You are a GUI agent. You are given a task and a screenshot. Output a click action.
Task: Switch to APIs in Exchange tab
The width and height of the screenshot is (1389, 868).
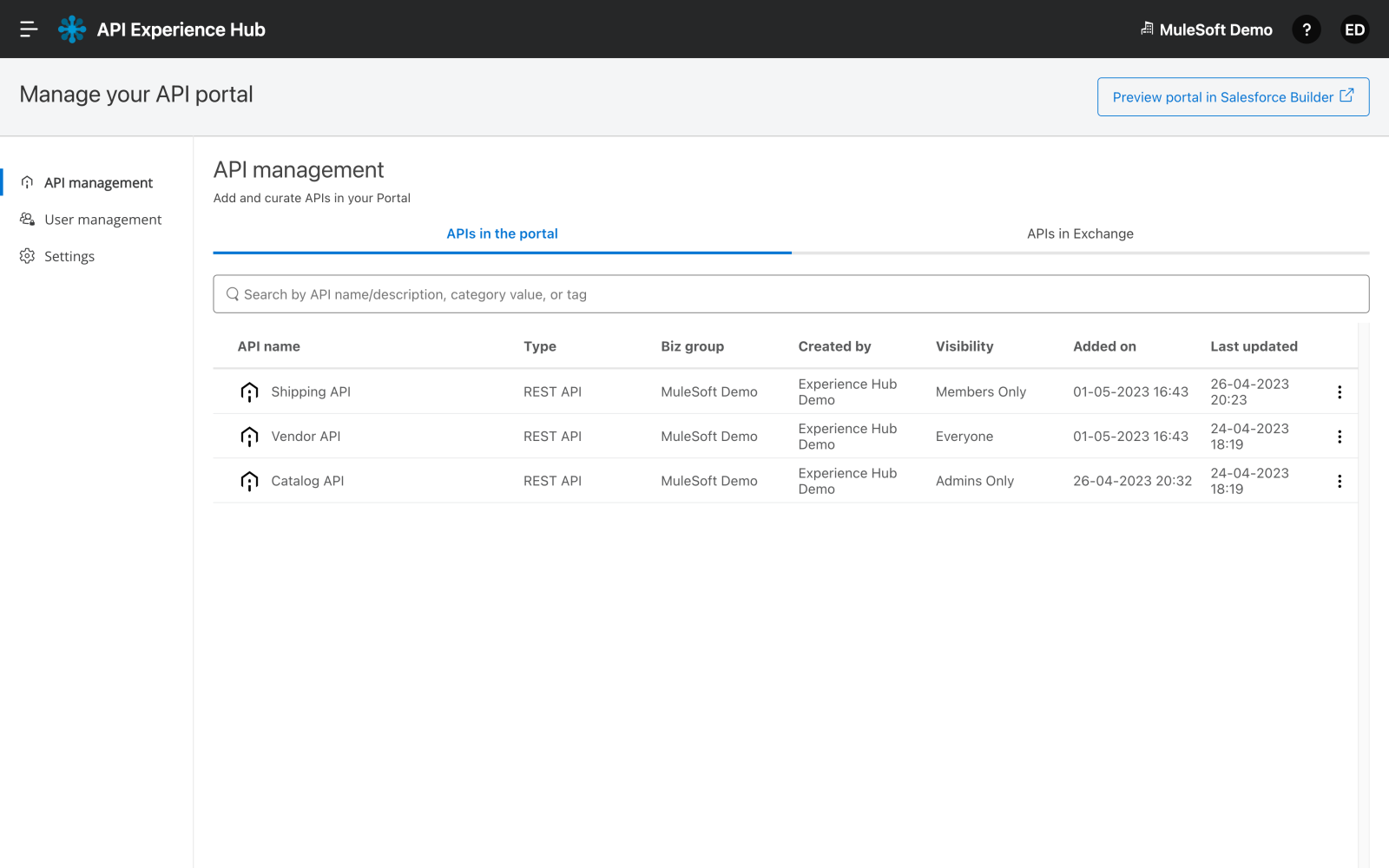(x=1080, y=233)
